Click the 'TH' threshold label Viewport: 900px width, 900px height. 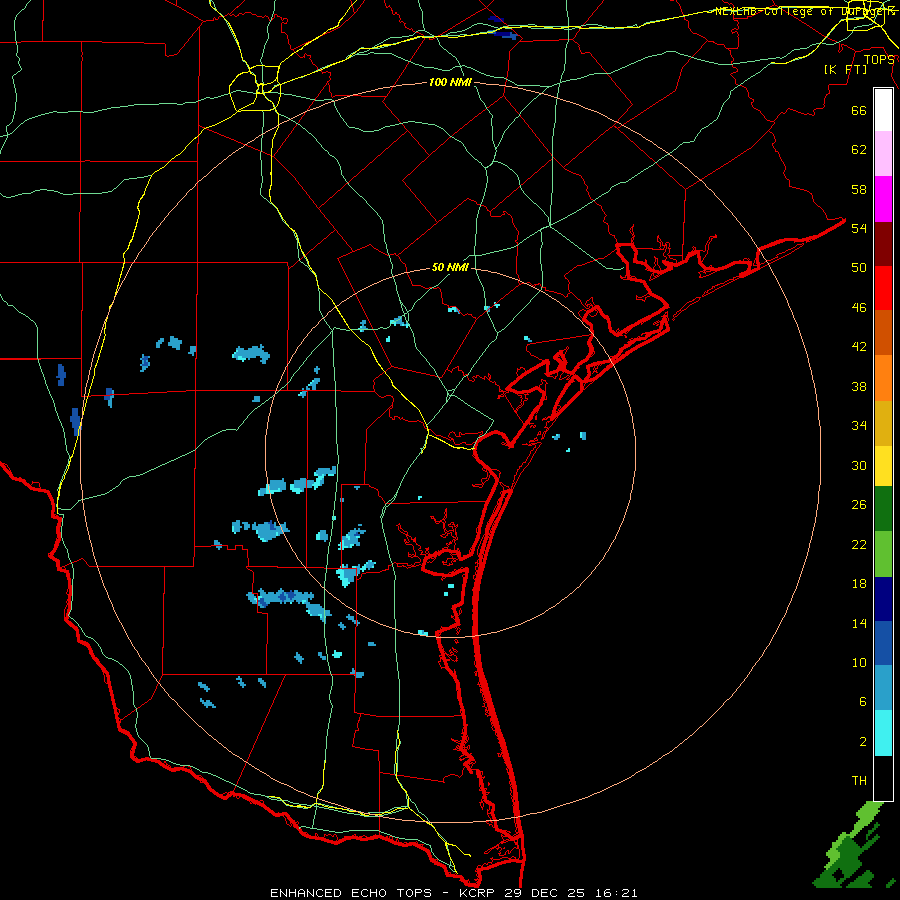point(859,781)
